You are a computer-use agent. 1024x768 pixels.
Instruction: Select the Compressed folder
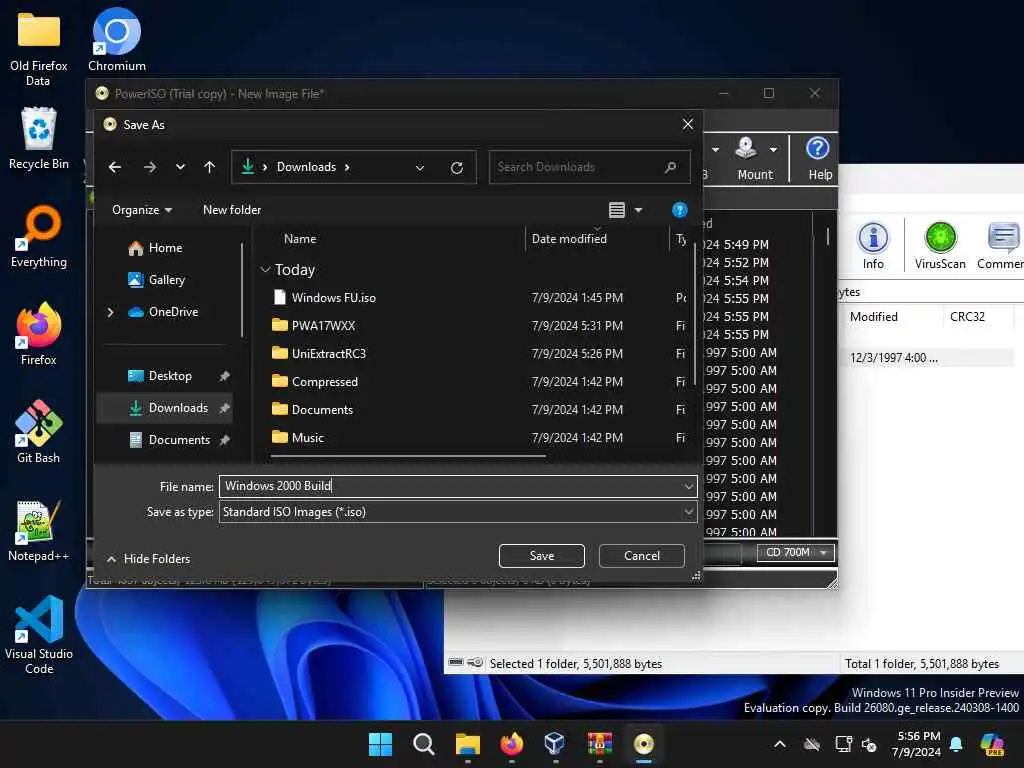click(x=325, y=382)
